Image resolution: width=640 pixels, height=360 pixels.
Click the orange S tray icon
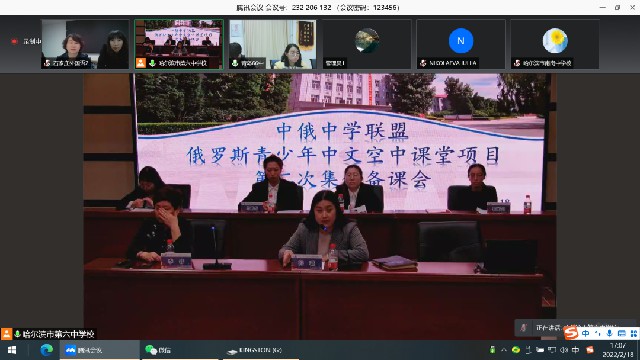590,350
